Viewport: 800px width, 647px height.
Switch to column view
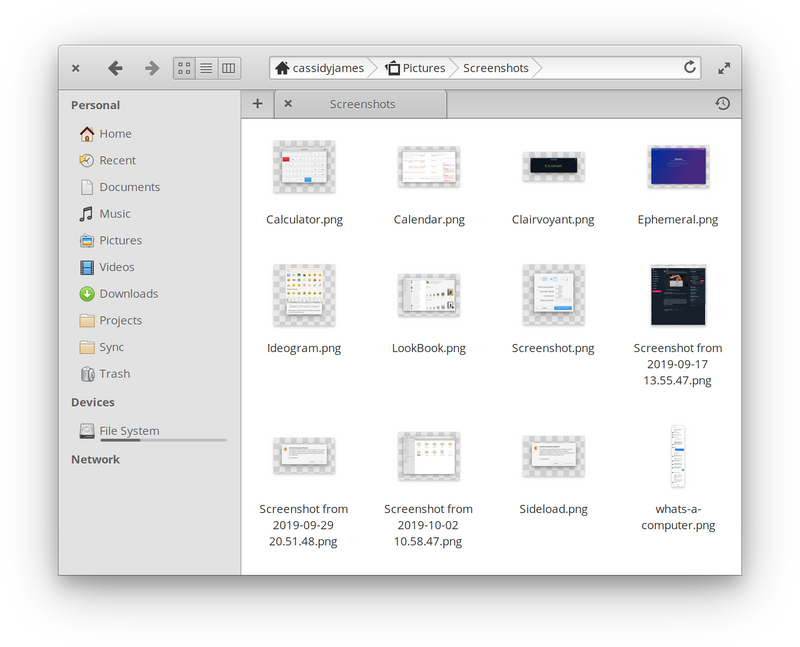click(x=229, y=68)
